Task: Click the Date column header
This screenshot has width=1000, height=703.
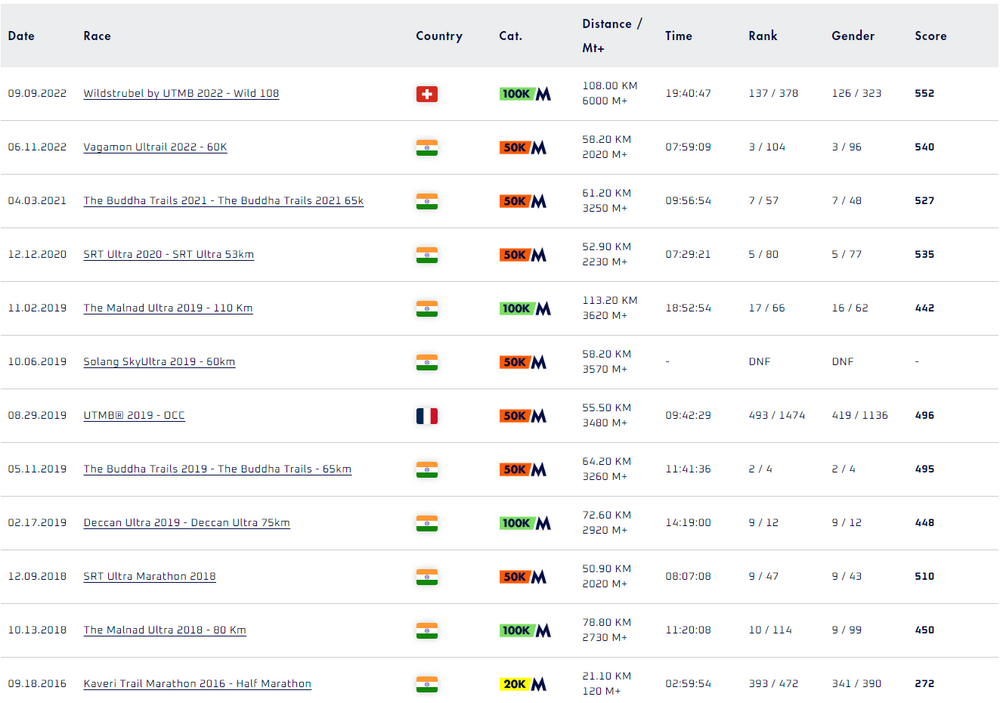Action: [x=21, y=36]
